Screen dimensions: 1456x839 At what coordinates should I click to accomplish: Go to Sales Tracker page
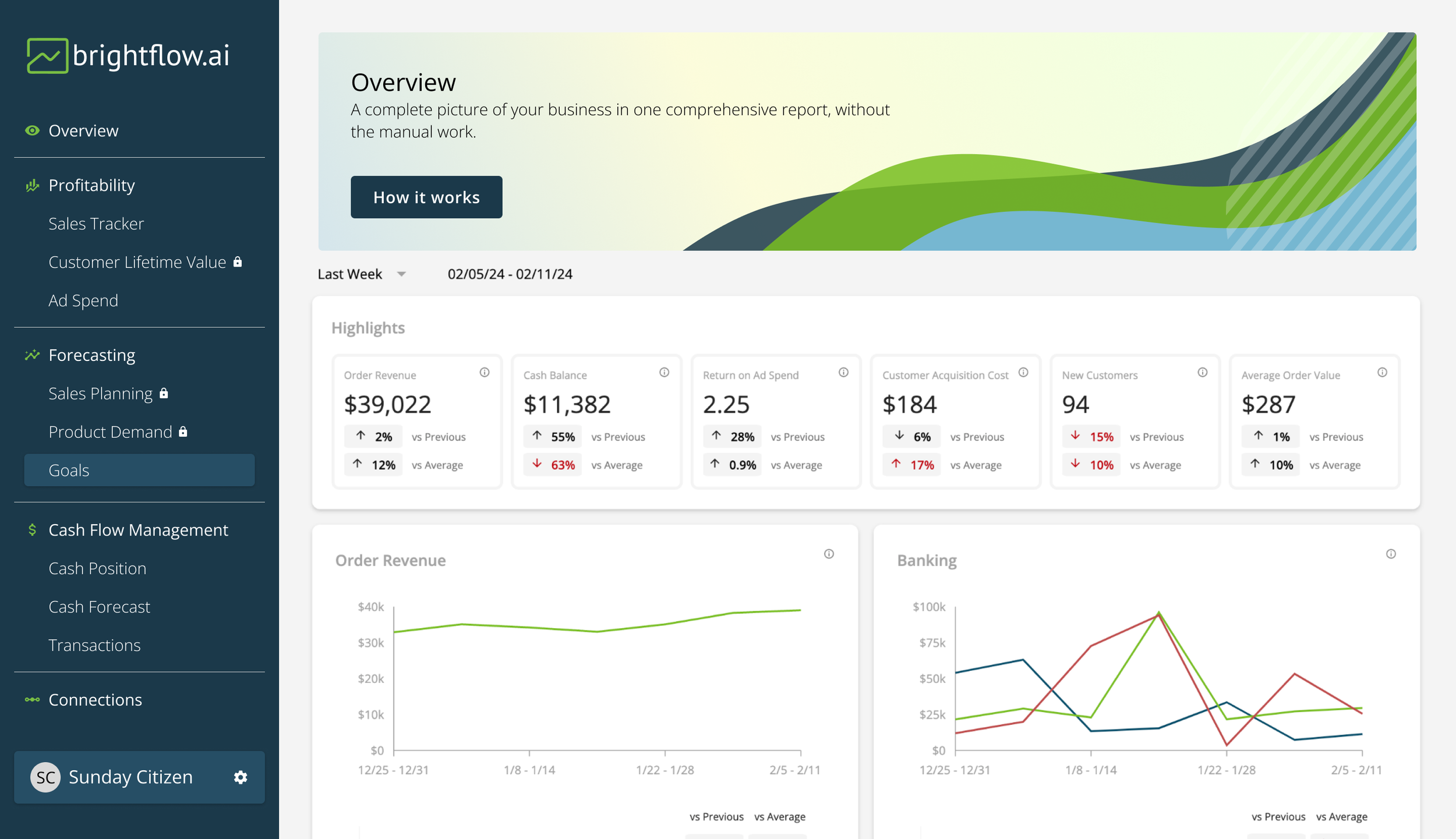[x=96, y=224]
